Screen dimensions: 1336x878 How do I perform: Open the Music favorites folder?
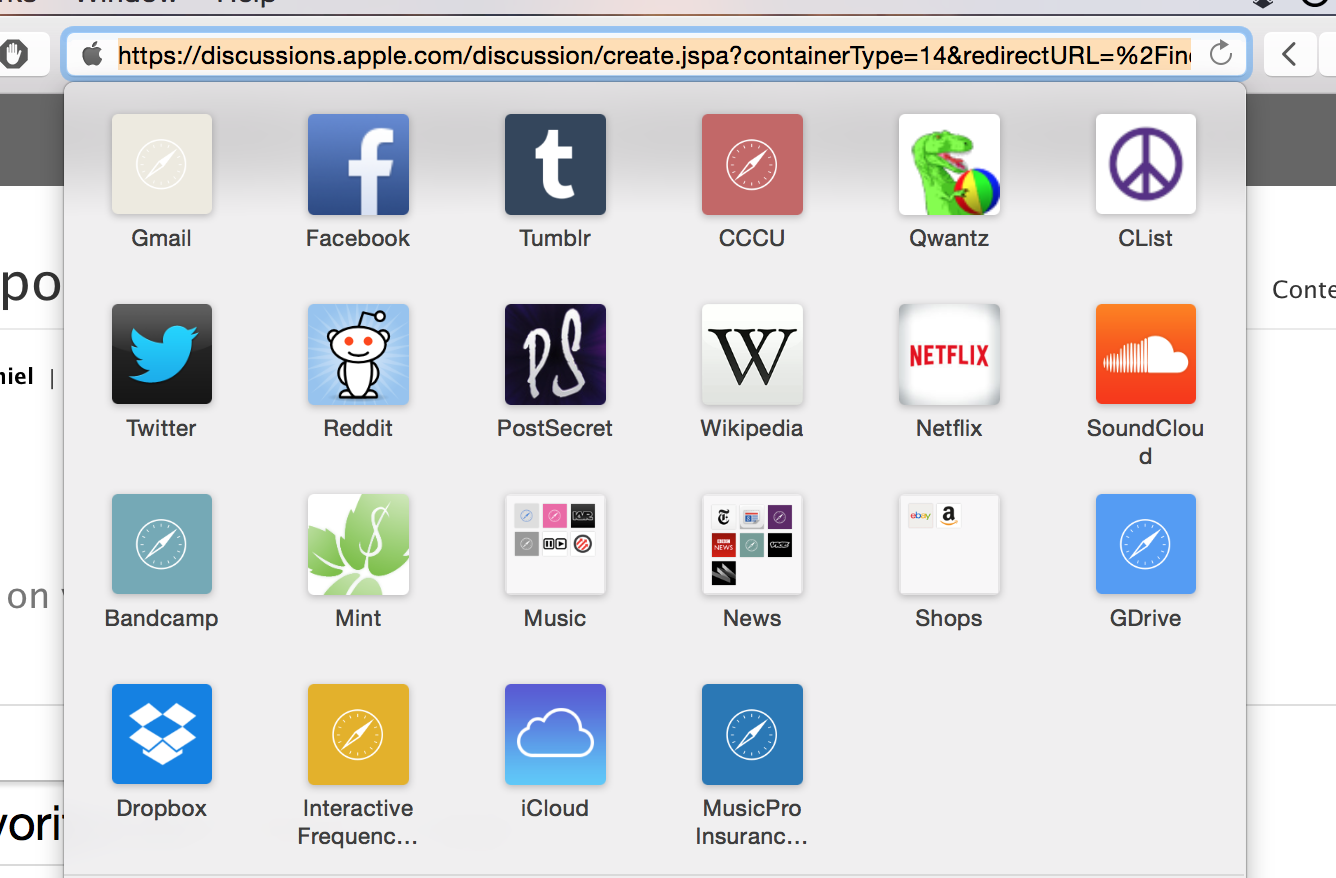pyautogui.click(x=555, y=544)
